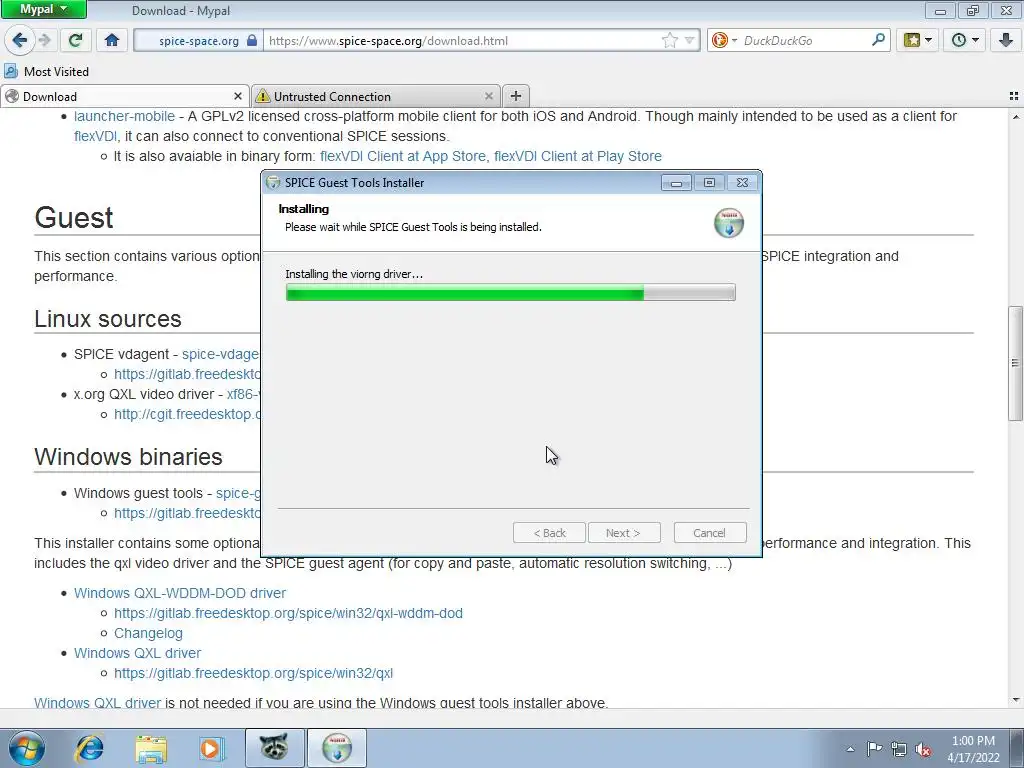1024x768 pixels.
Task: Click the padlock site identity icon
Action: click(x=252, y=40)
